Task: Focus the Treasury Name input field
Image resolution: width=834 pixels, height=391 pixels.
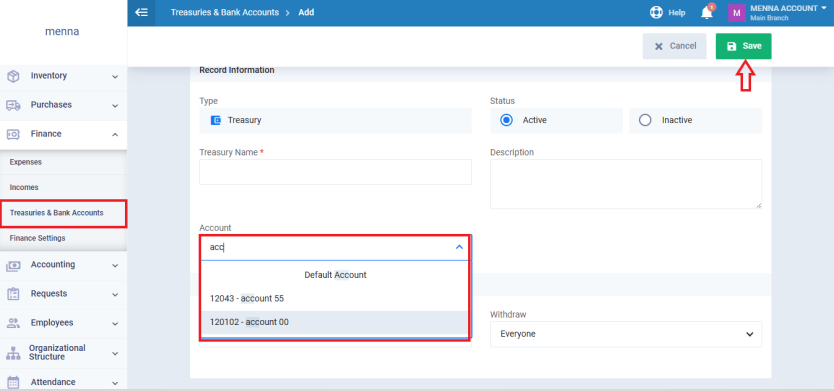Action: point(335,172)
